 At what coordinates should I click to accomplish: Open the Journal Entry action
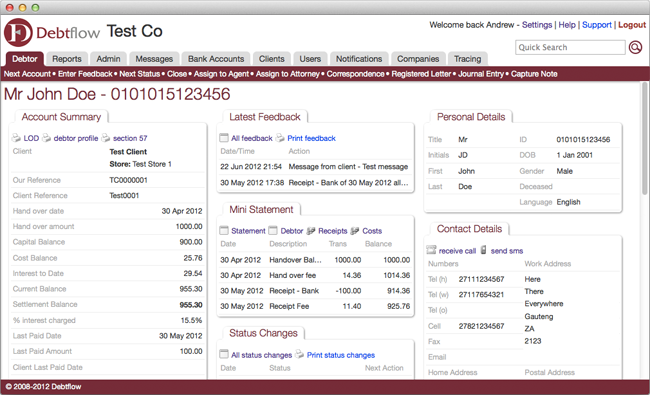tap(481, 74)
